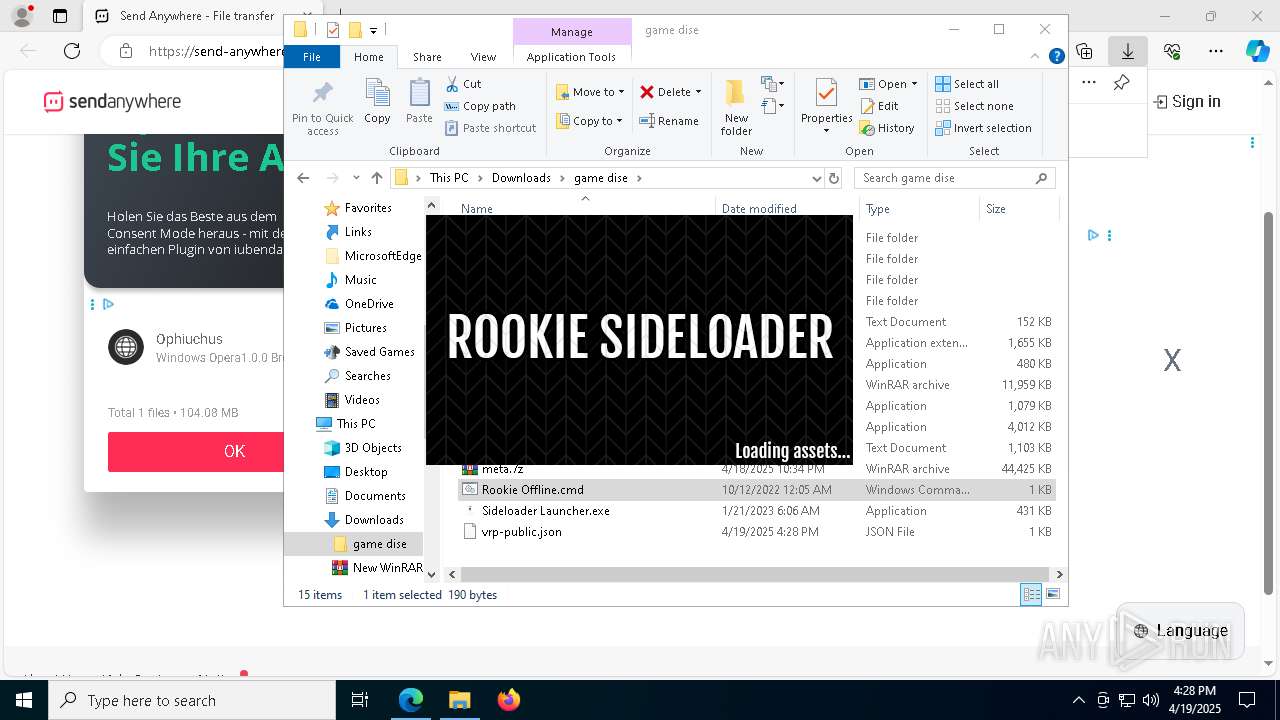The height and width of the screenshot is (720, 1280).
Task: Open Delete dropdown arrow
Action: coord(698,92)
